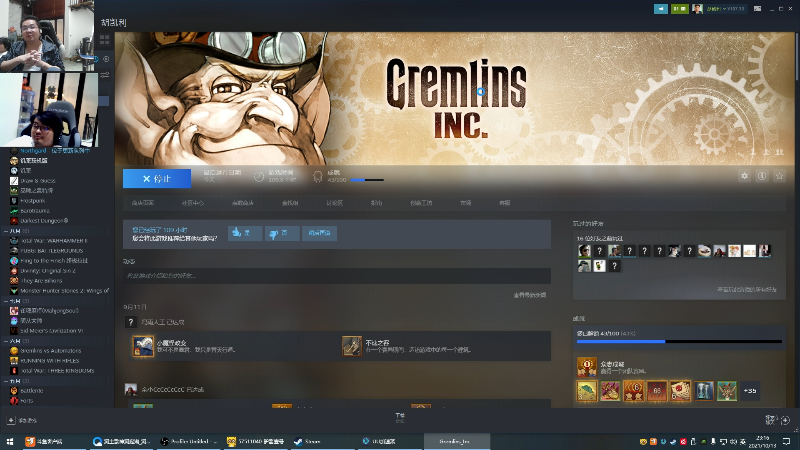Click the small achievement progress bar in the header
Viewport: 800px width, 450px height.
[x=367, y=180]
